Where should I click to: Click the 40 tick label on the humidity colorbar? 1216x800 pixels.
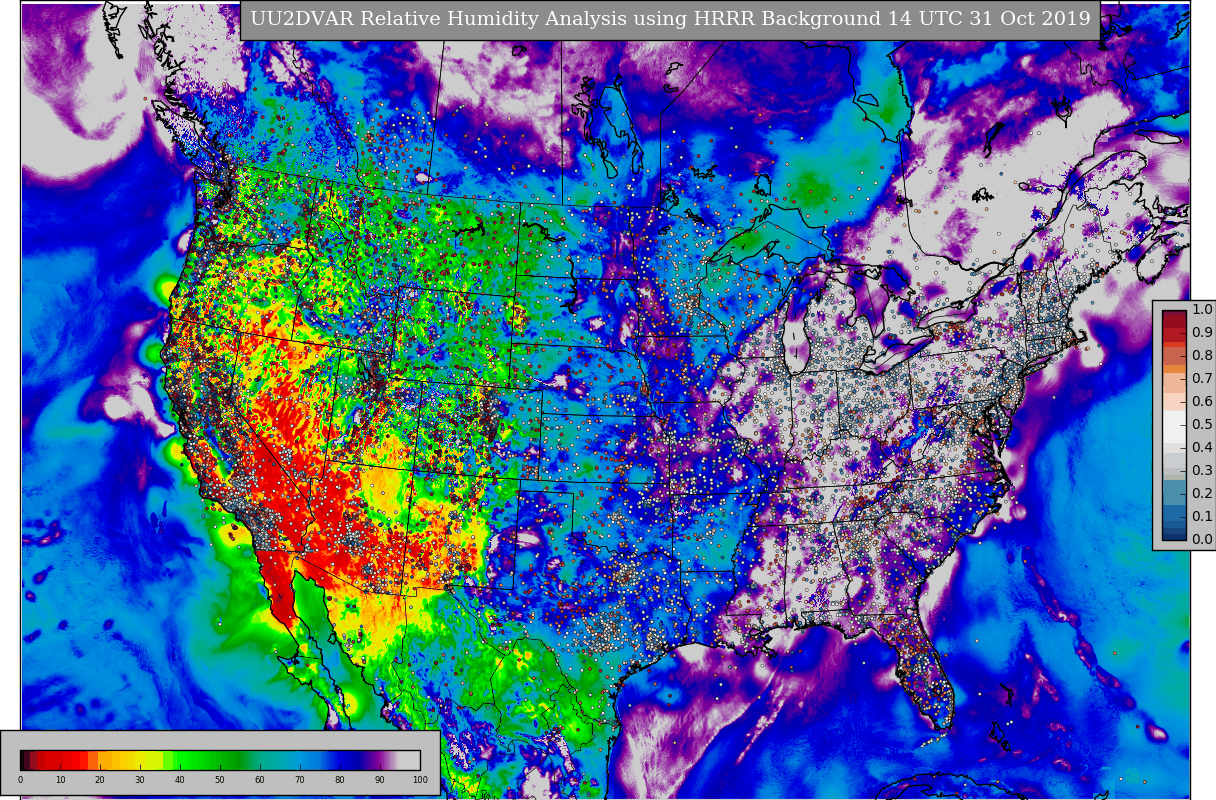(180, 780)
